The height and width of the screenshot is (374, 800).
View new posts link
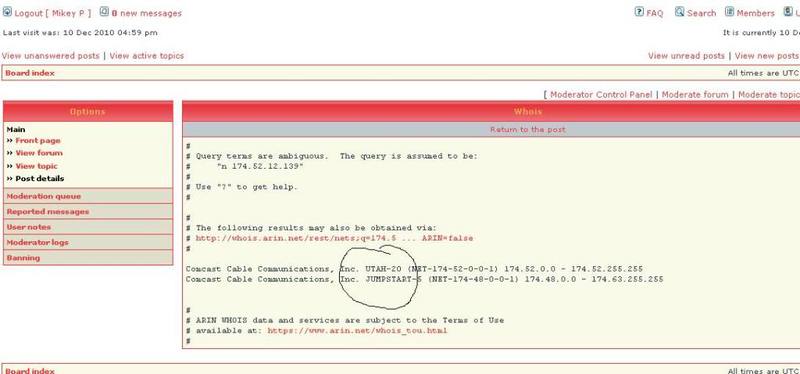(766, 56)
